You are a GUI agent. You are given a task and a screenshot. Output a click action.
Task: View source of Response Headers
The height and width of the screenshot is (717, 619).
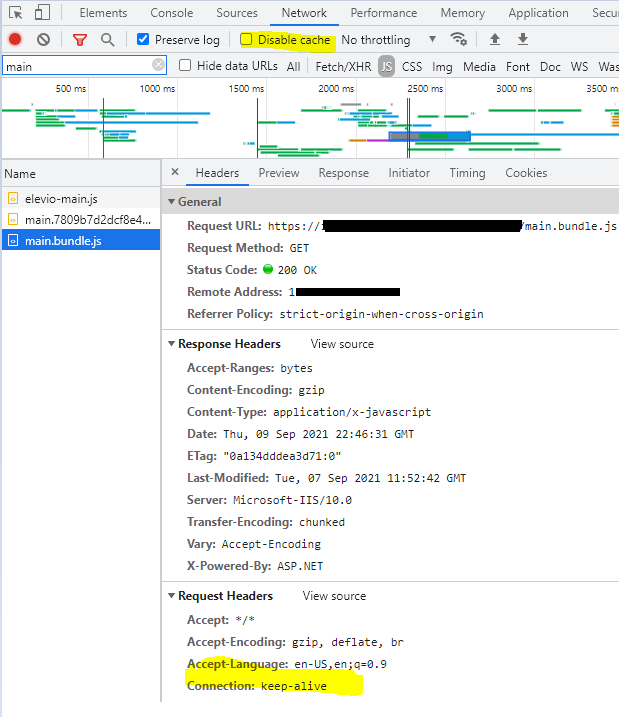point(342,344)
